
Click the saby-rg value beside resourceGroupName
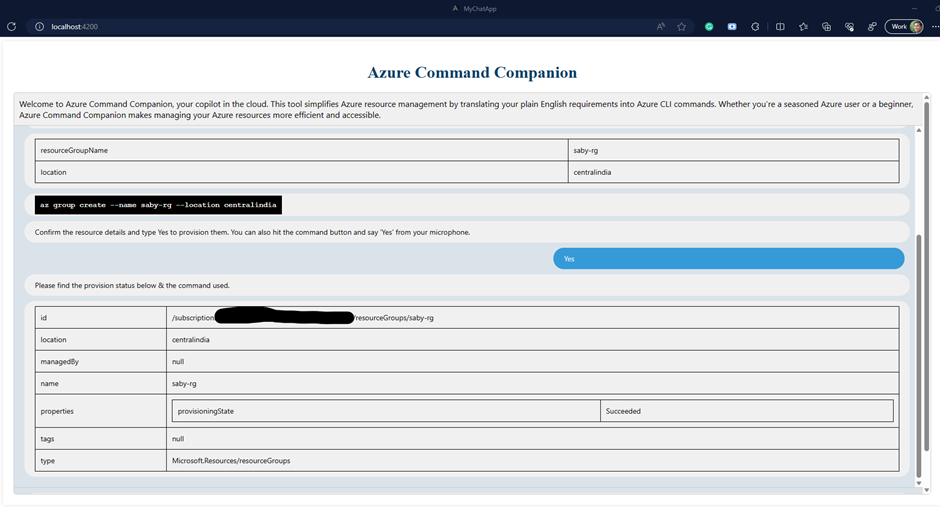click(733, 150)
